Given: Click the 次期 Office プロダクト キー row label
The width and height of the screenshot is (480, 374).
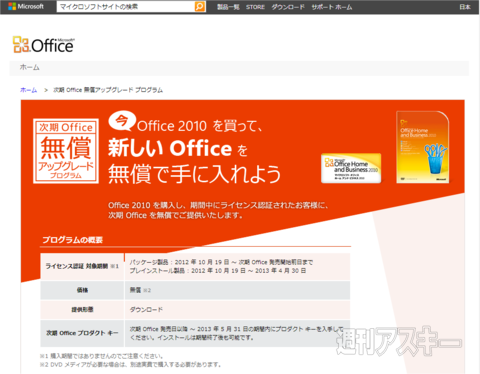Looking at the screenshot, I should pos(82,333).
